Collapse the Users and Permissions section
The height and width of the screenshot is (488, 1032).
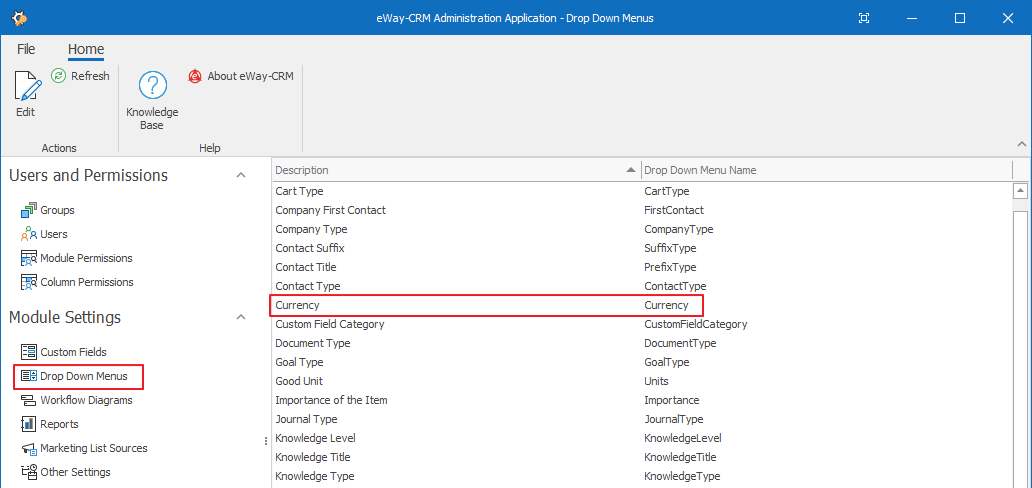[x=241, y=175]
